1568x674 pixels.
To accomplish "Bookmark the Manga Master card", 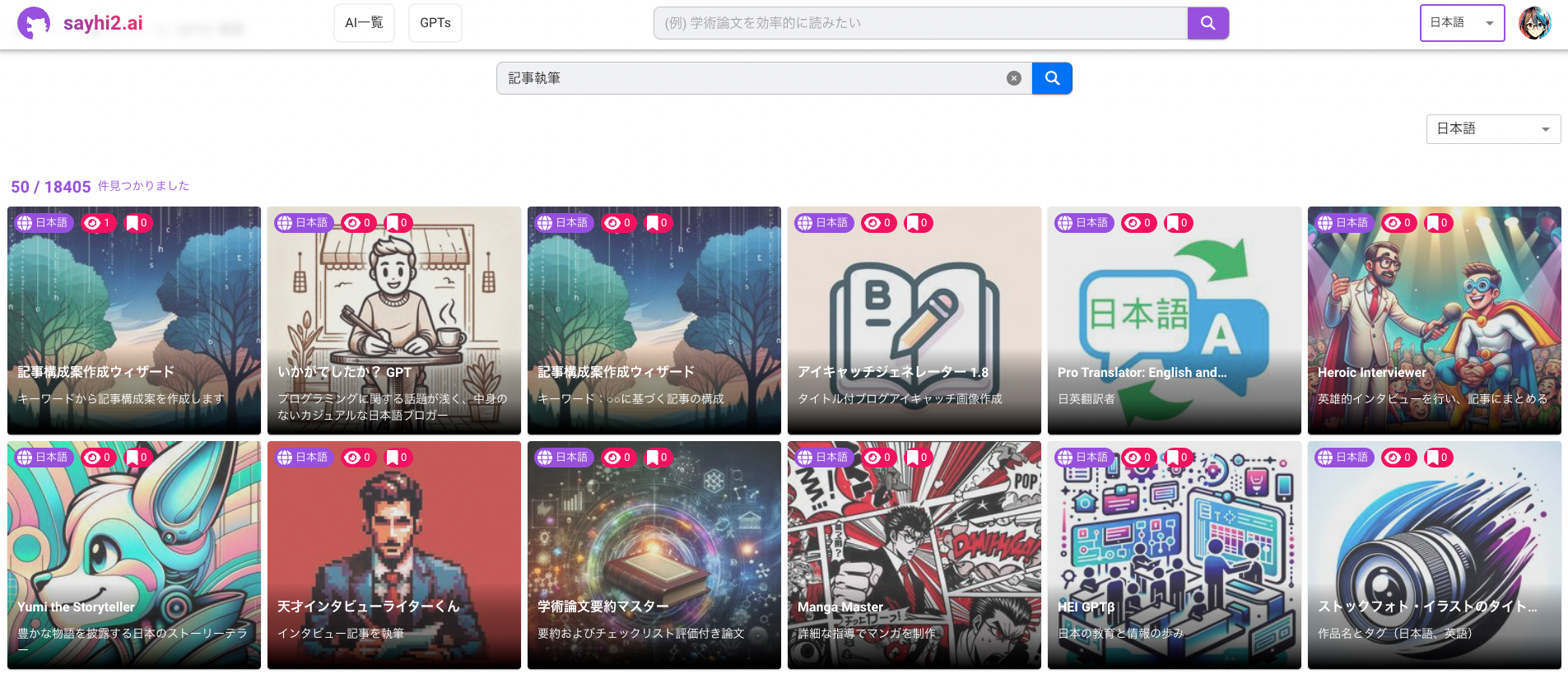I will (918, 458).
